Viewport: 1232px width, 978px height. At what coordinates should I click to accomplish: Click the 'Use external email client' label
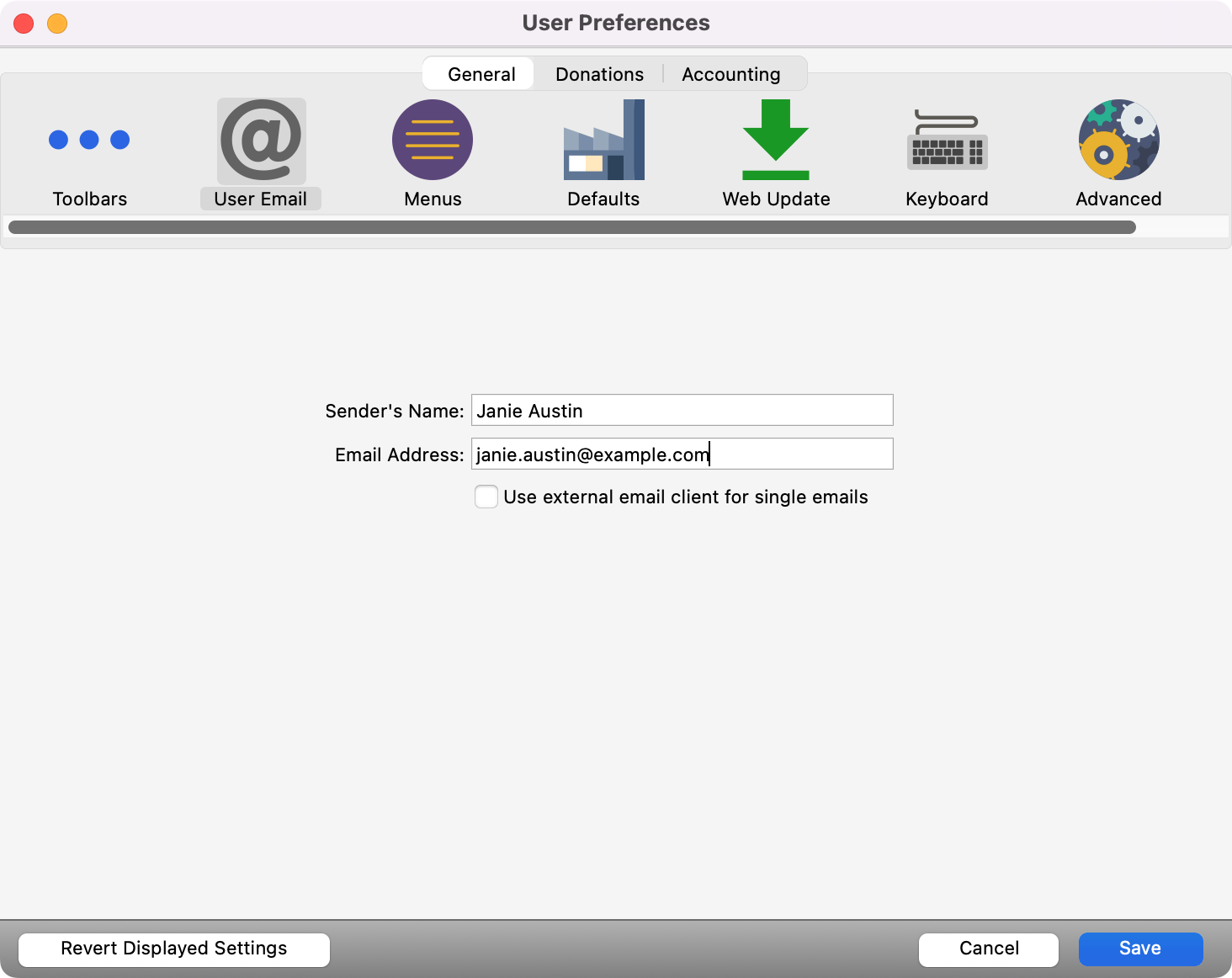click(x=685, y=497)
